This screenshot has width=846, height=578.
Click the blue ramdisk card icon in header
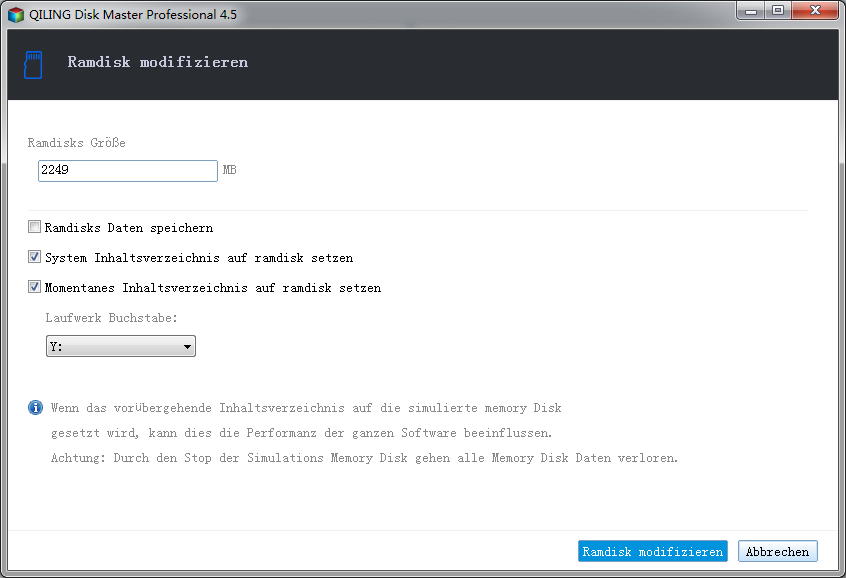[33, 65]
